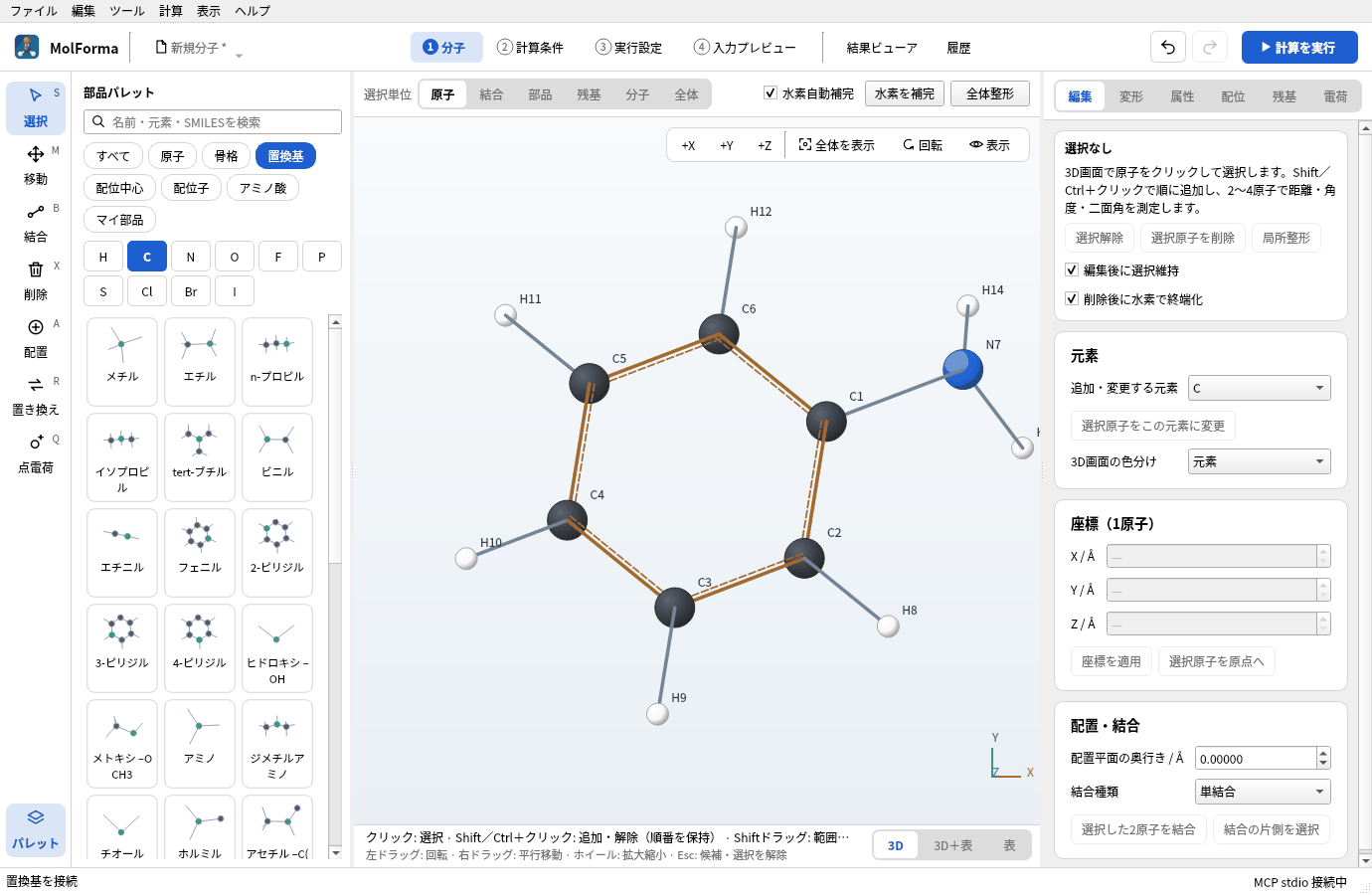Expand the 結合種類 dropdown
This screenshot has width=1372, height=895.
(x=1263, y=792)
